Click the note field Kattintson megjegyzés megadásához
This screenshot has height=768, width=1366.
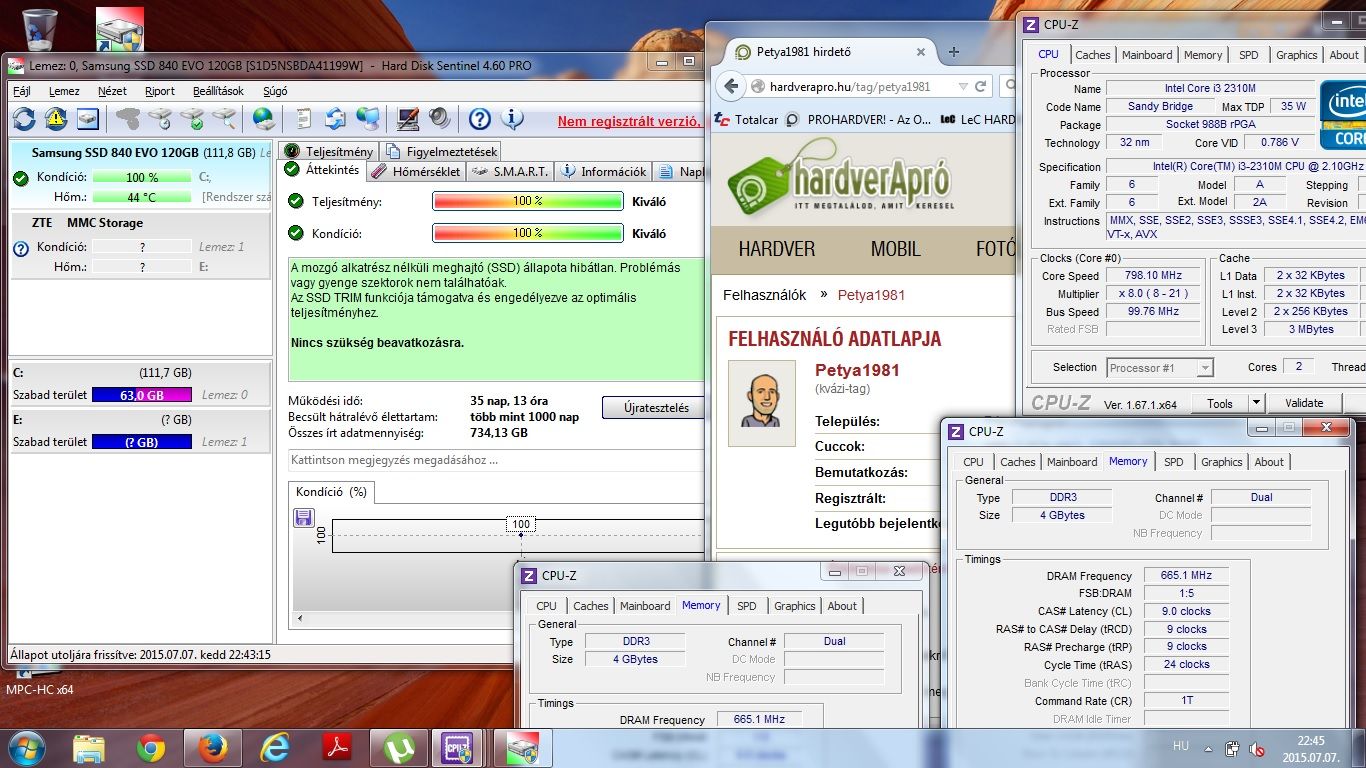[x=496, y=460]
